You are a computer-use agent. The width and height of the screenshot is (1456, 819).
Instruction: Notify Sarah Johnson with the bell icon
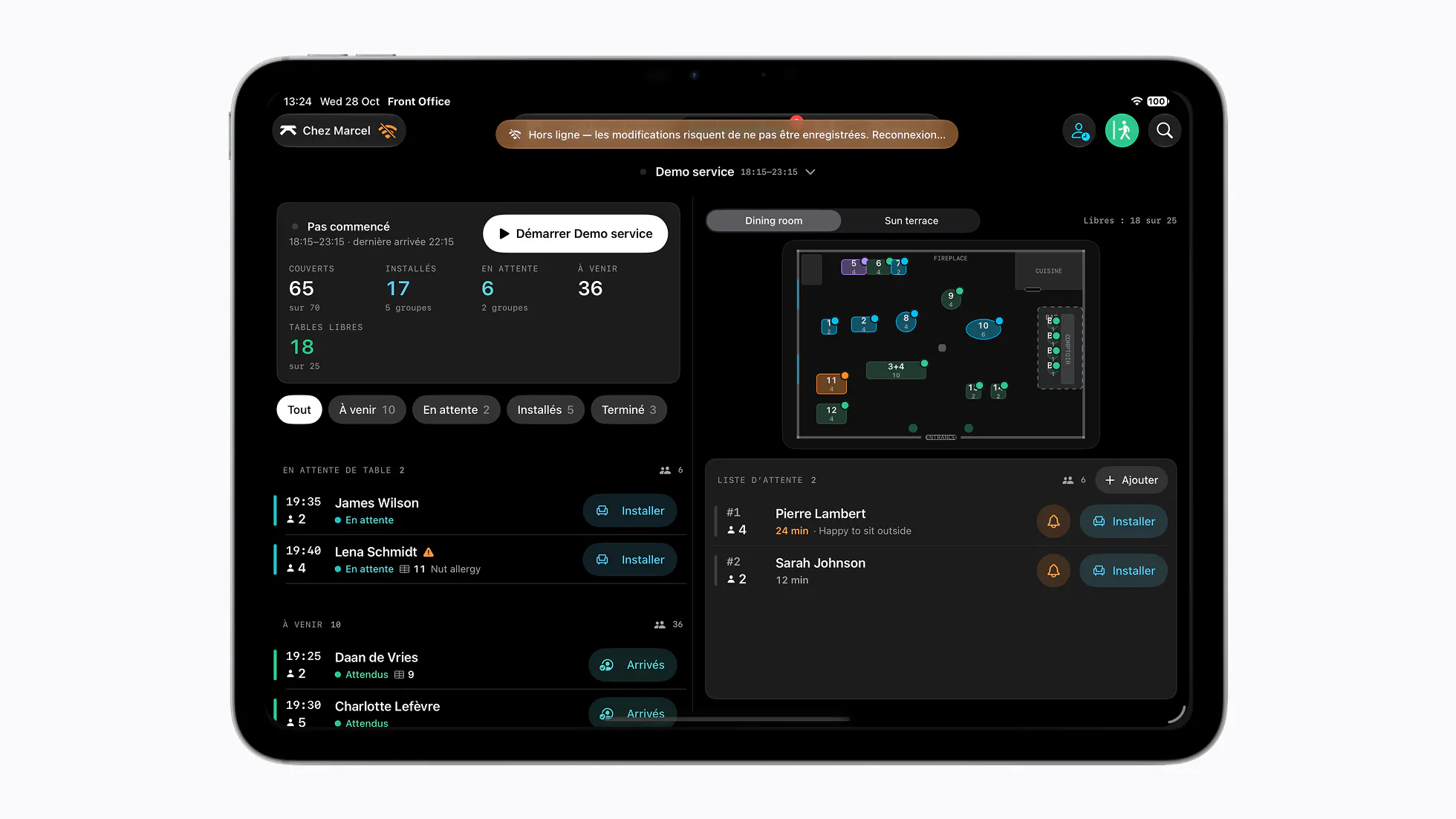pos(1053,571)
